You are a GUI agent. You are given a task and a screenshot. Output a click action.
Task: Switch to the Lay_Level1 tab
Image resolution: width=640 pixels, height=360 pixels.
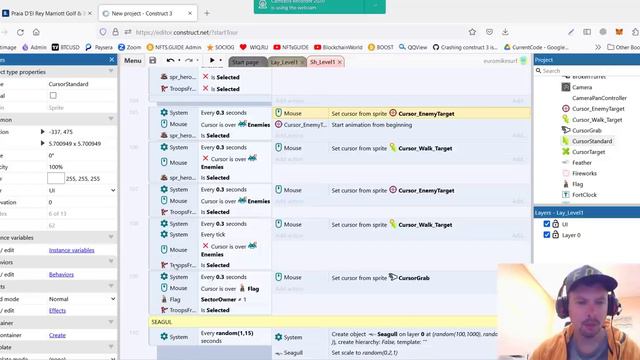(x=284, y=62)
